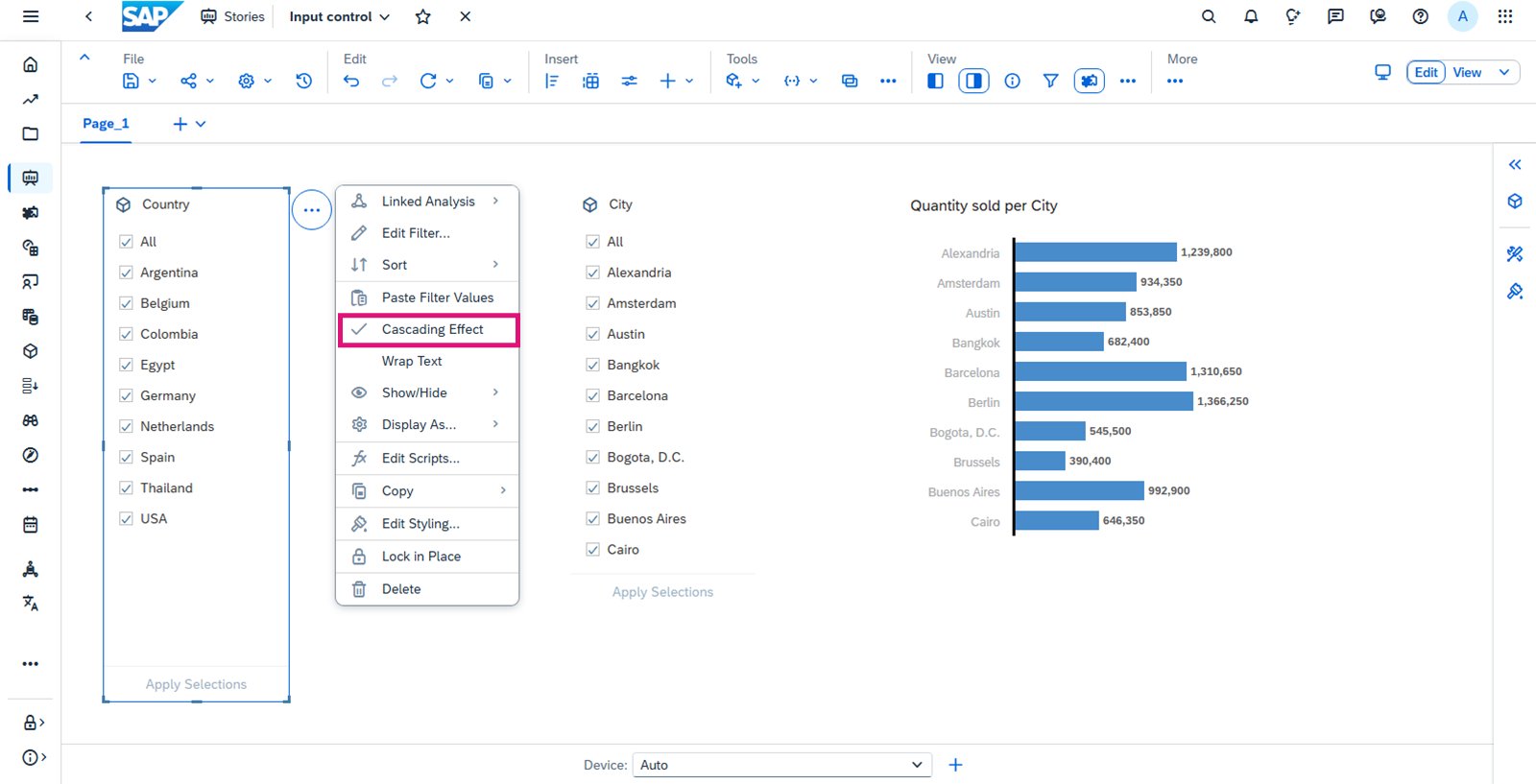Screen dimensions: 1536x784
Task: Select the Page_1 tab
Action: click(106, 123)
